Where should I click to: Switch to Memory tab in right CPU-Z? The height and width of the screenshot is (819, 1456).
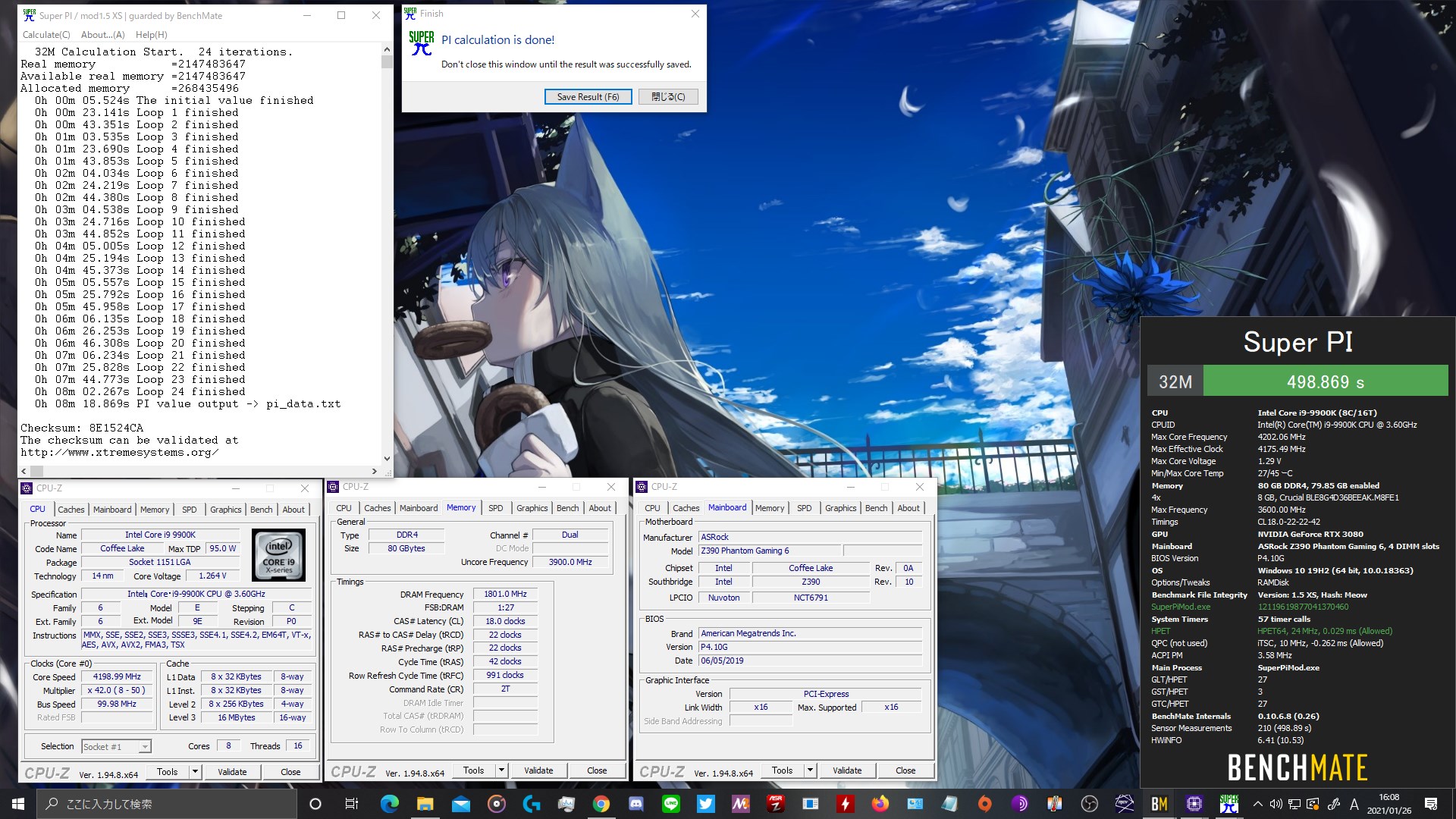[770, 508]
